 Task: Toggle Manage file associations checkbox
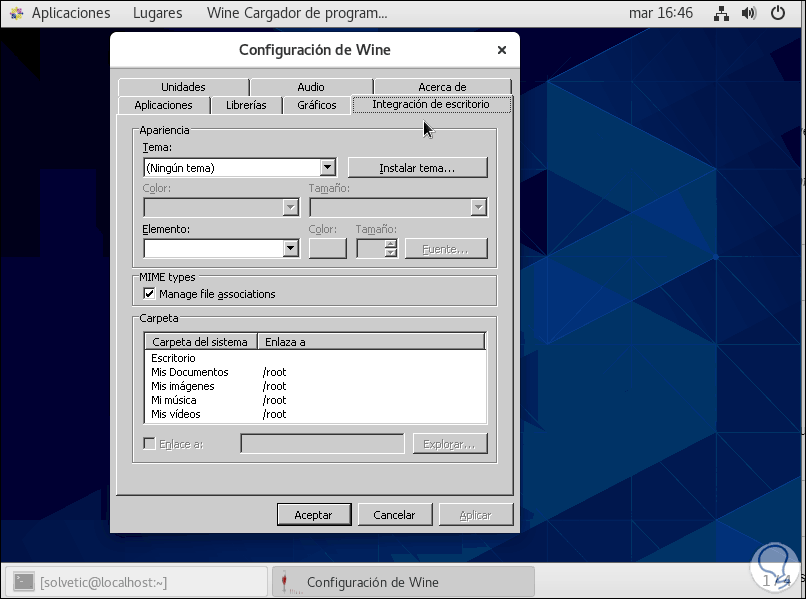point(150,294)
